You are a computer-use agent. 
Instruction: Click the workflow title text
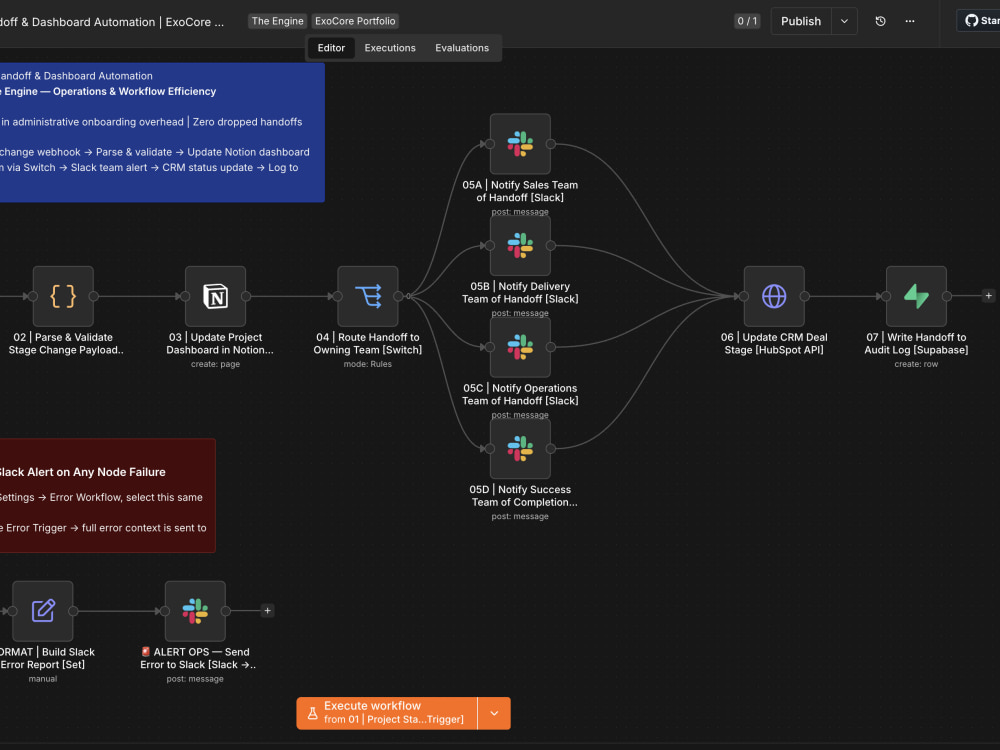coord(112,22)
